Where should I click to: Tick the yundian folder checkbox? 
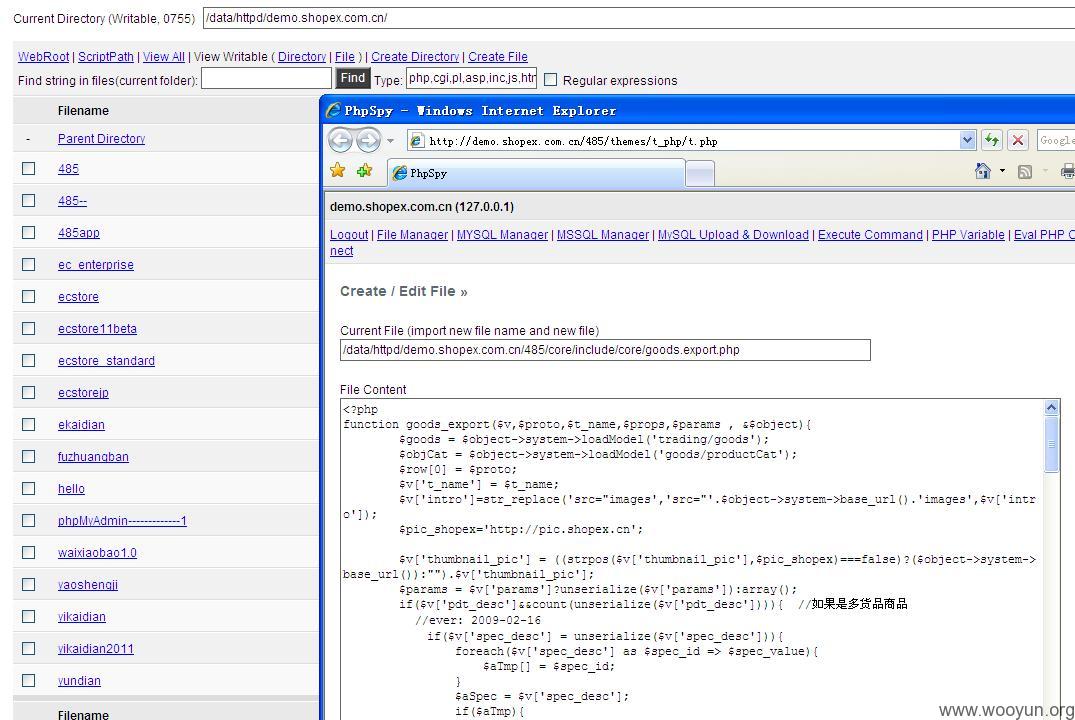click(29, 680)
